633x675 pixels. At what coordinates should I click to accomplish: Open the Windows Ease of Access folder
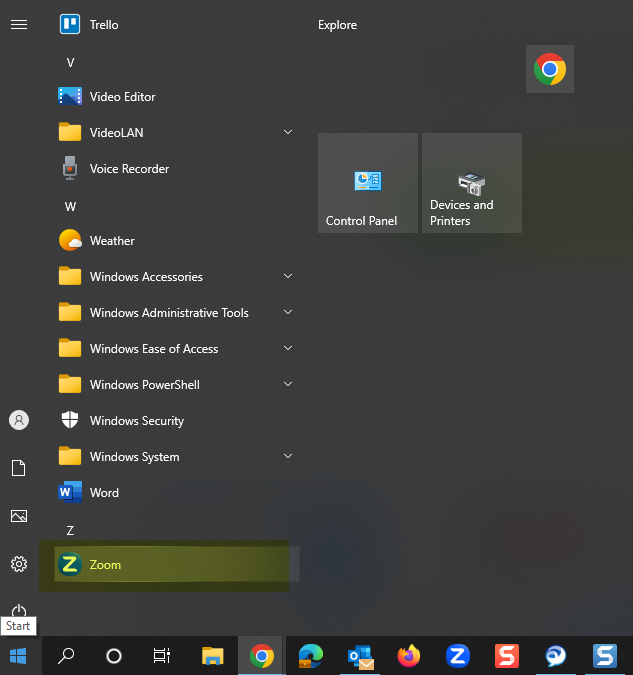[177, 348]
